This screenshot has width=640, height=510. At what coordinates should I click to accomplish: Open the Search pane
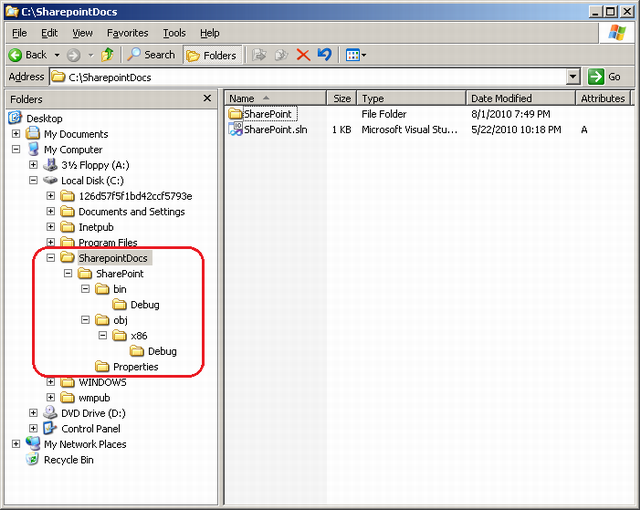click(x=151, y=55)
